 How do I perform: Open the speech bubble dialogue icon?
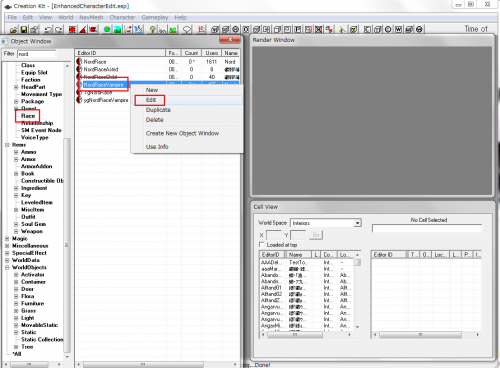pyautogui.click(x=187, y=30)
